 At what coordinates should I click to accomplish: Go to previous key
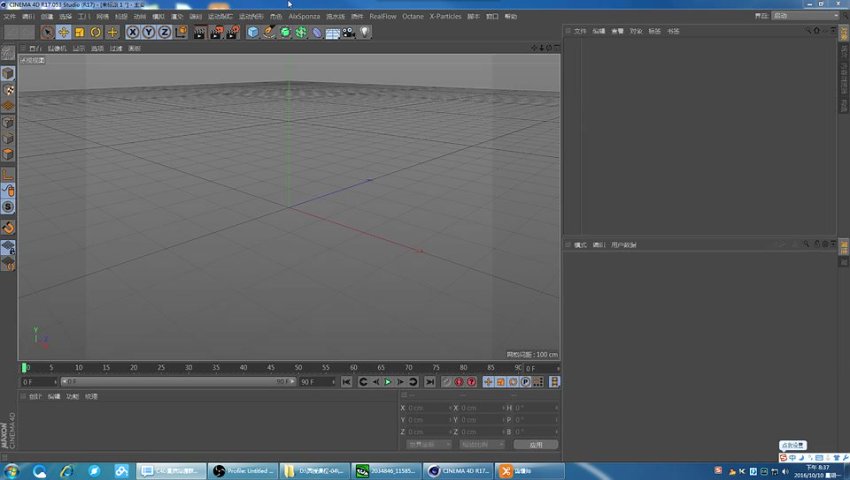363,382
